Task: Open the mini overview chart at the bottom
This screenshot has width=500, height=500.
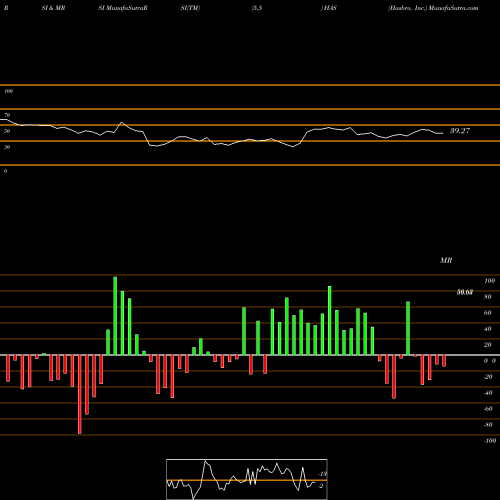Action: (247, 479)
